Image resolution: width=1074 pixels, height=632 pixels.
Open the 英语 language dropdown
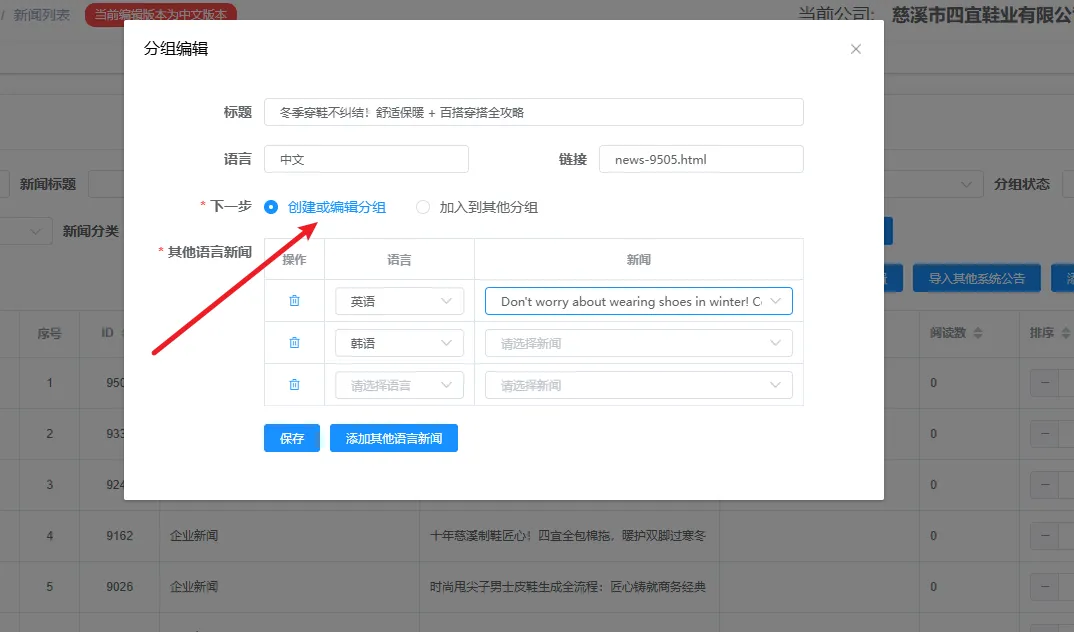click(x=399, y=301)
